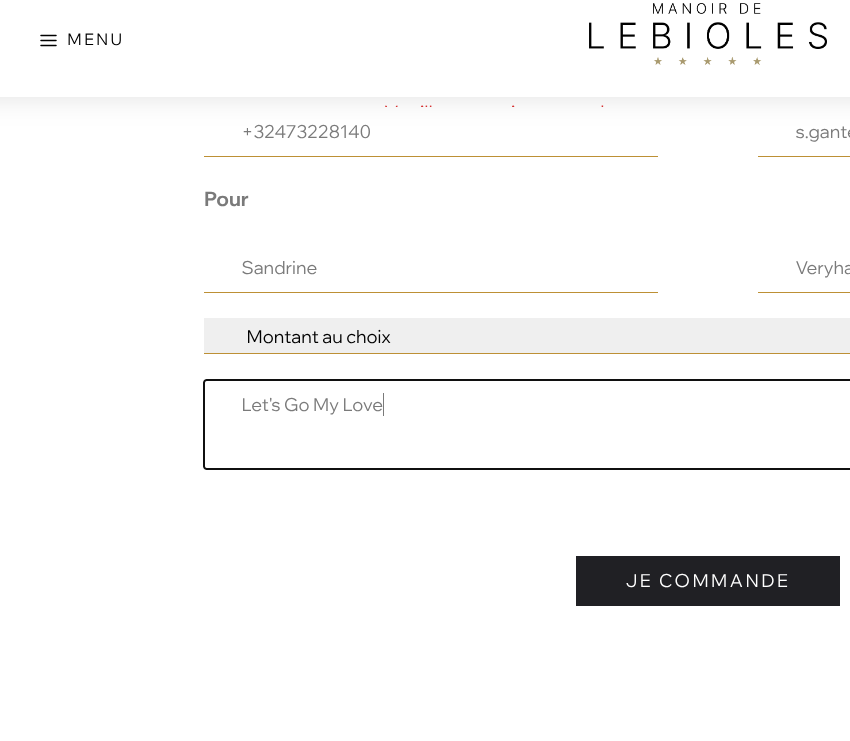The height and width of the screenshot is (741, 850).
Task: Focus the phone field with +32473228140
Action: point(430,132)
